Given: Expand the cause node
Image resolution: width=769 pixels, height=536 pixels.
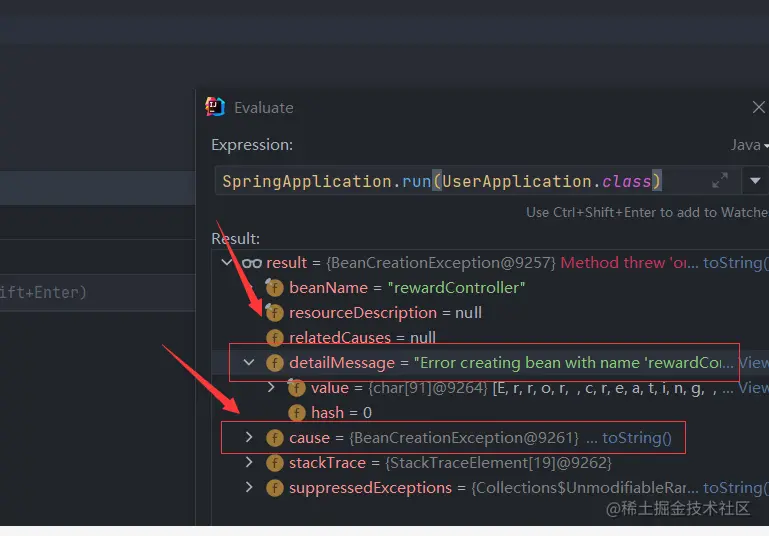Looking at the screenshot, I should coord(249,437).
